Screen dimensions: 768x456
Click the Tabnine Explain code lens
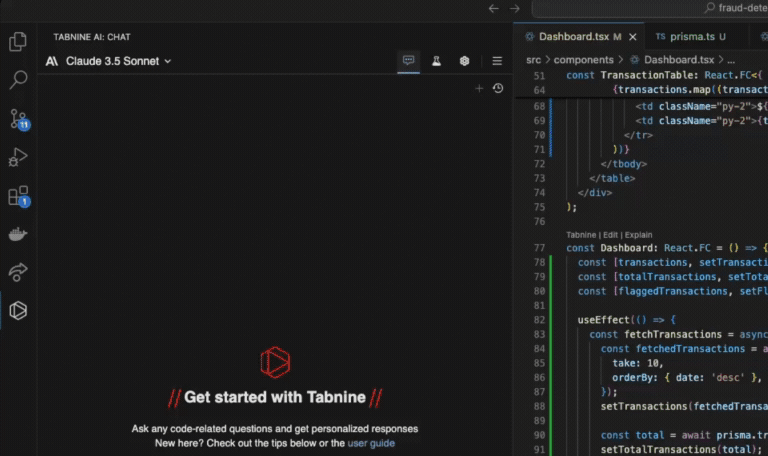[639, 235]
